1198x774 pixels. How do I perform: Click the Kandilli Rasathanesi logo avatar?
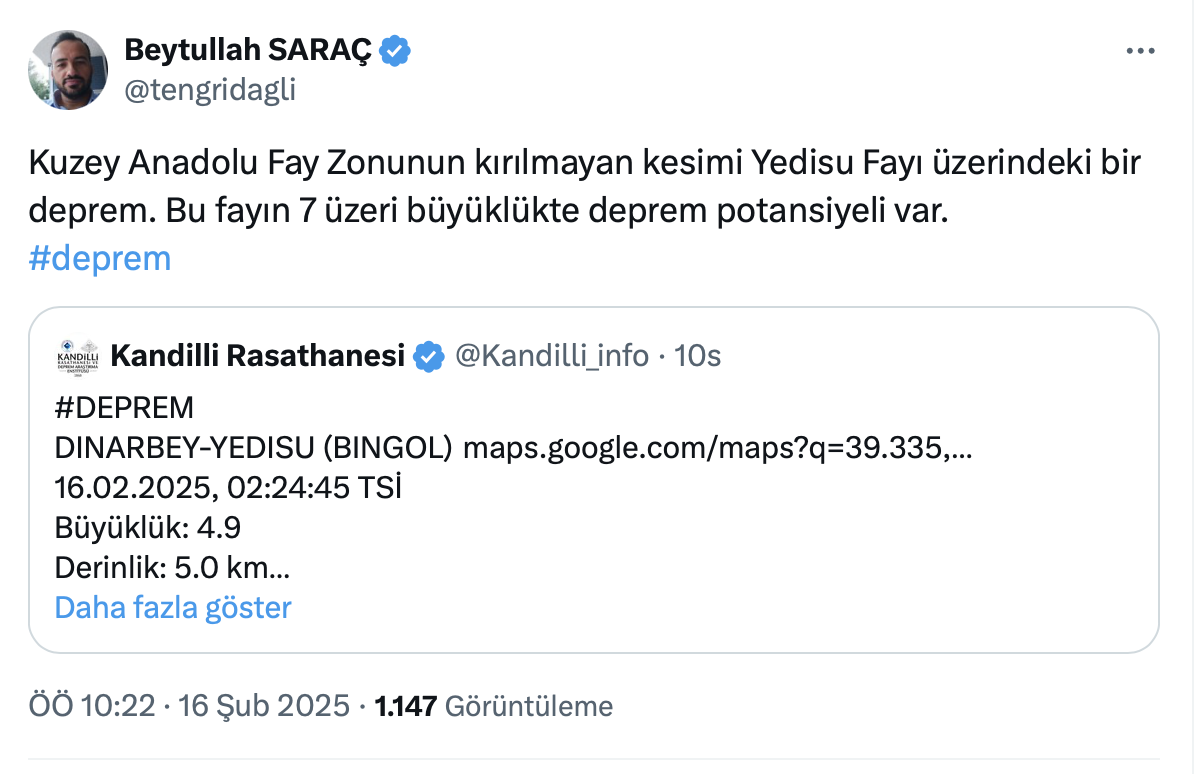point(76,355)
